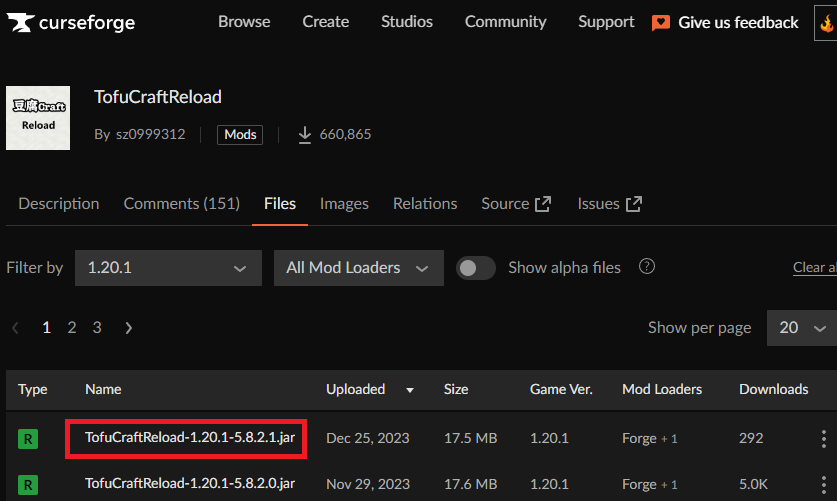Jump to page 3 of files

[97, 327]
